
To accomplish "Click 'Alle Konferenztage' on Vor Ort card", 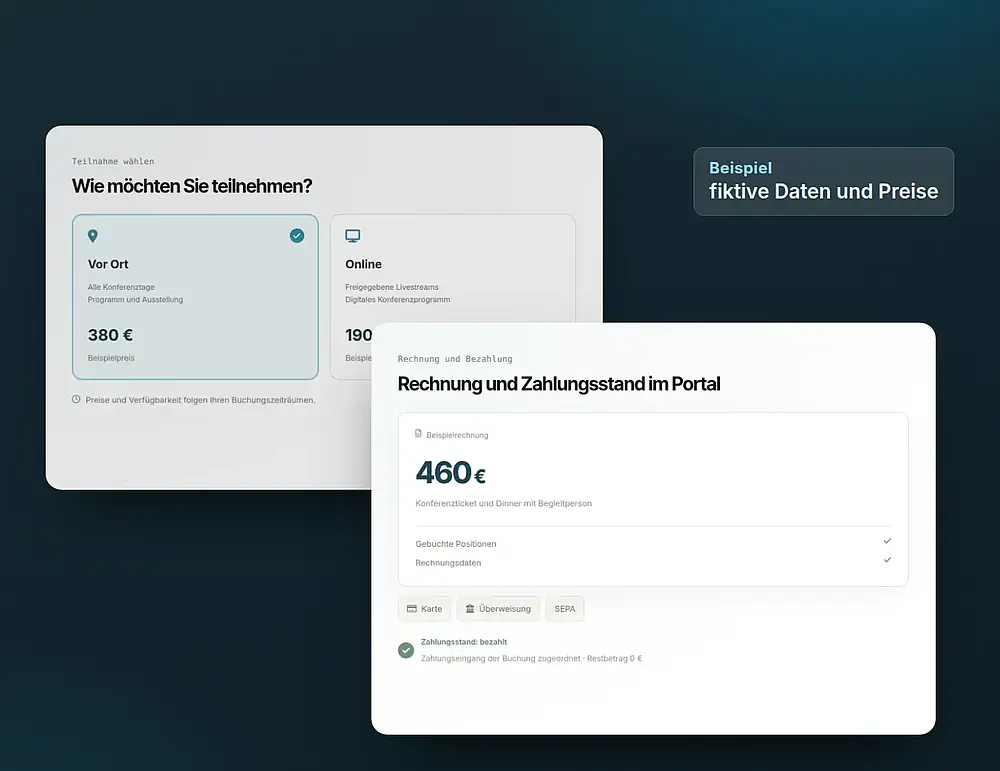I will coord(121,287).
